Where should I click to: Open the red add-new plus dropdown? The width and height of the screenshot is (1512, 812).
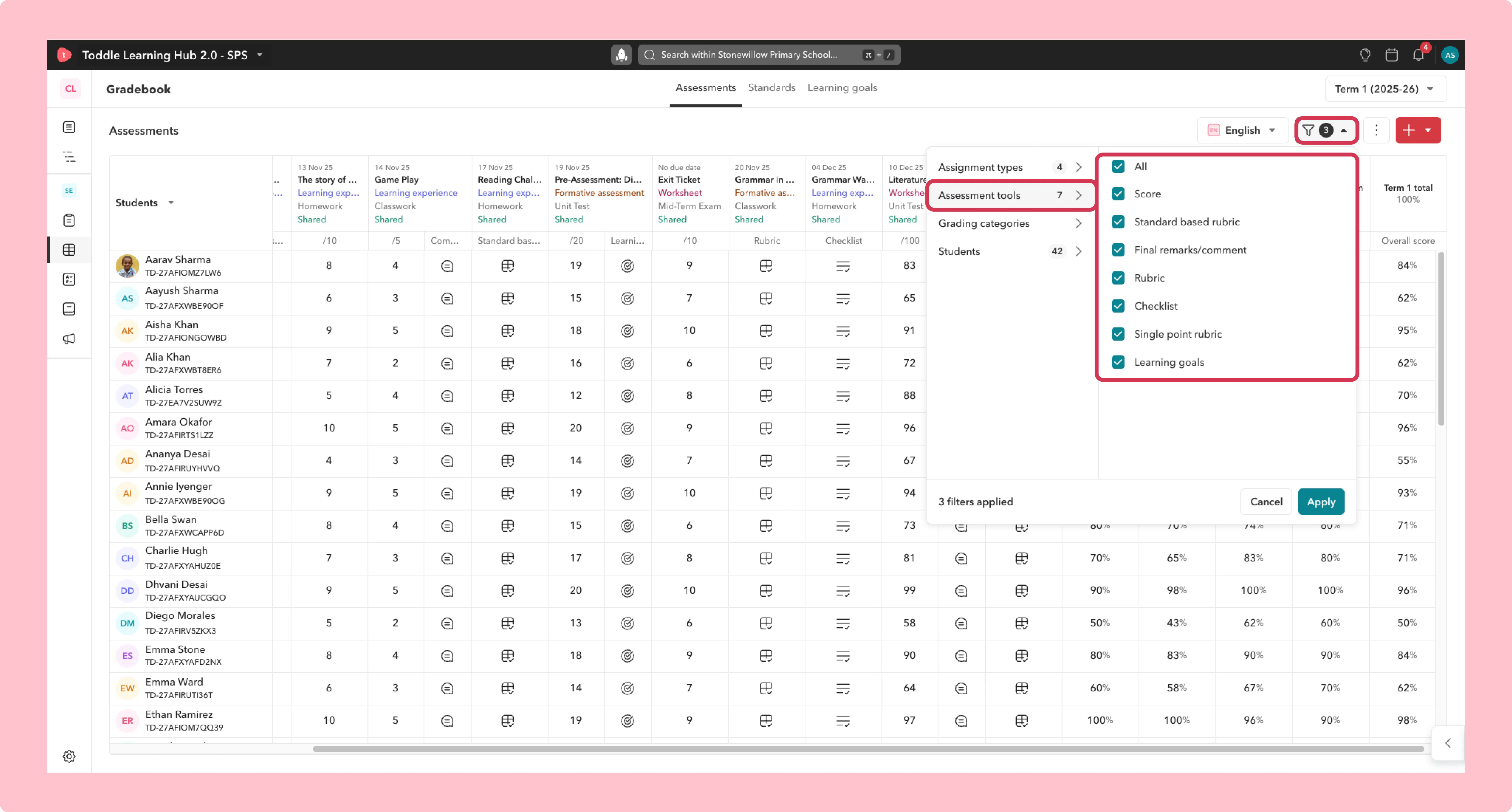(x=1417, y=130)
